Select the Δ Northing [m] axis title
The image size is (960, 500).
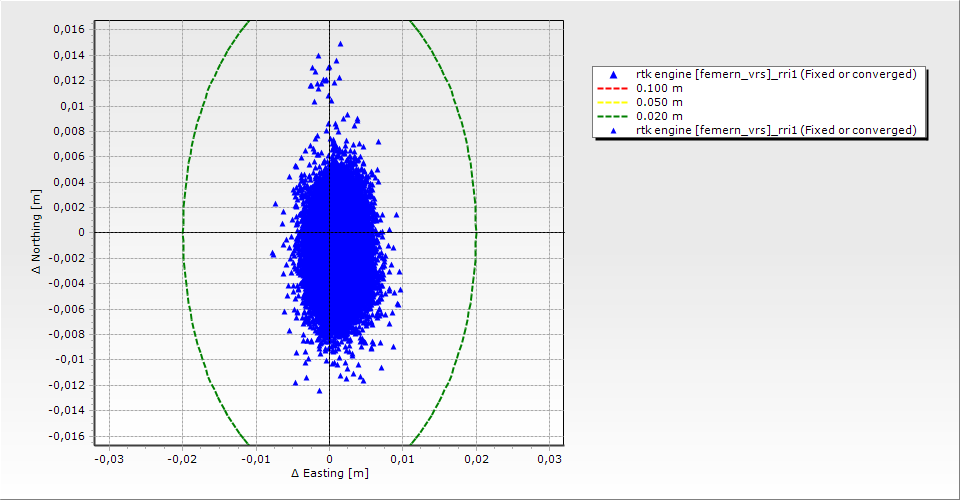point(37,232)
